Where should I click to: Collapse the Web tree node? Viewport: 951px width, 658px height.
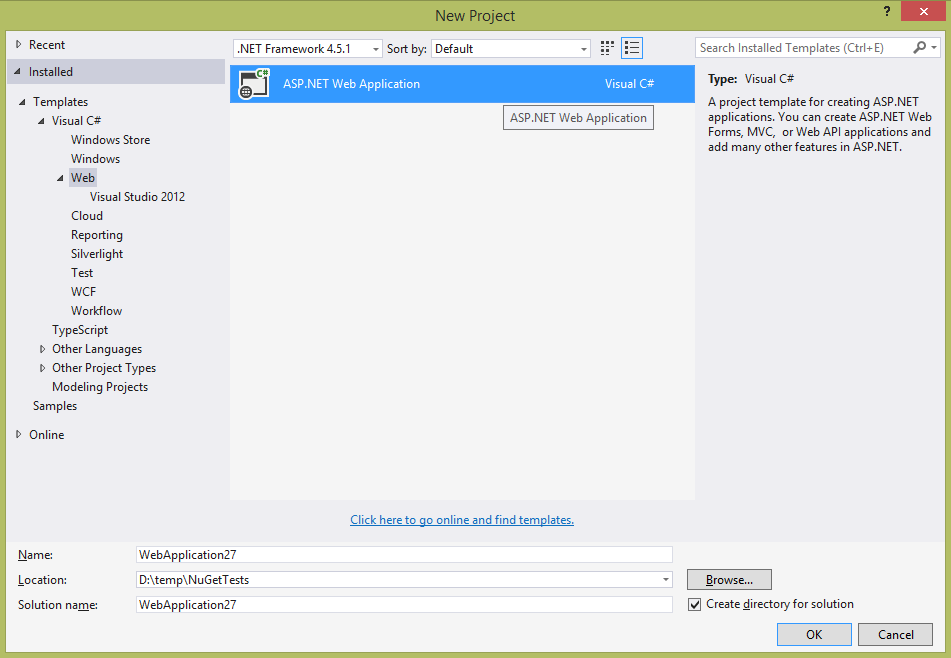(x=60, y=178)
